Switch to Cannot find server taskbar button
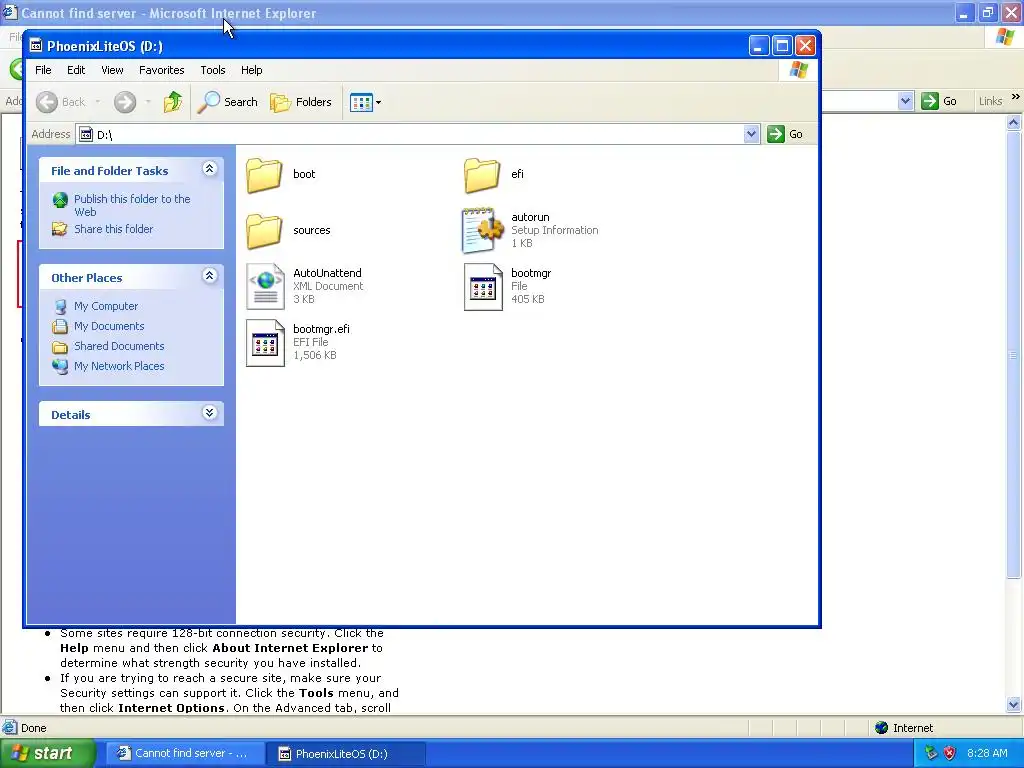 click(185, 754)
